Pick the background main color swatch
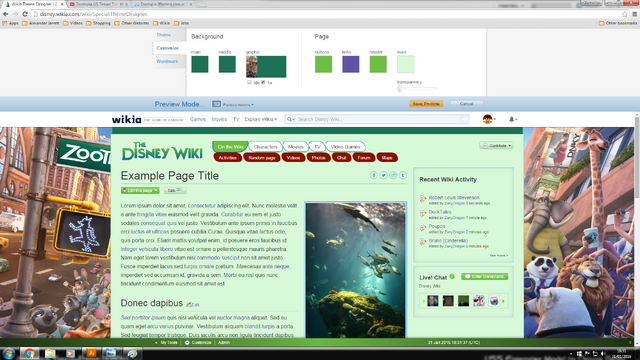640x360 pixels. click(200, 64)
